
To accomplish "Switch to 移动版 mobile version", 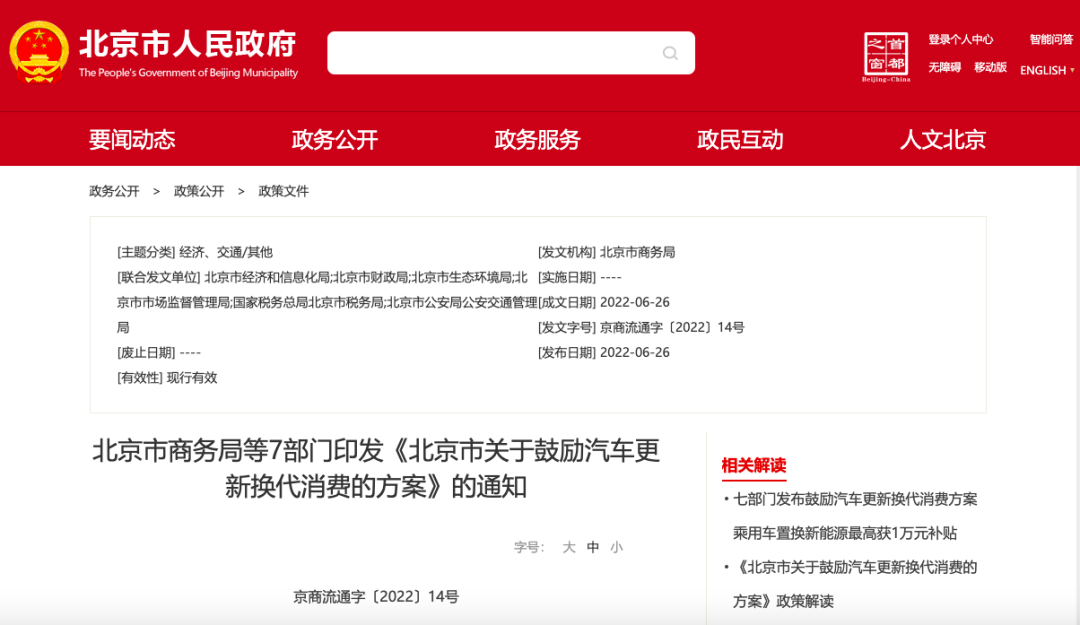I will [x=990, y=68].
